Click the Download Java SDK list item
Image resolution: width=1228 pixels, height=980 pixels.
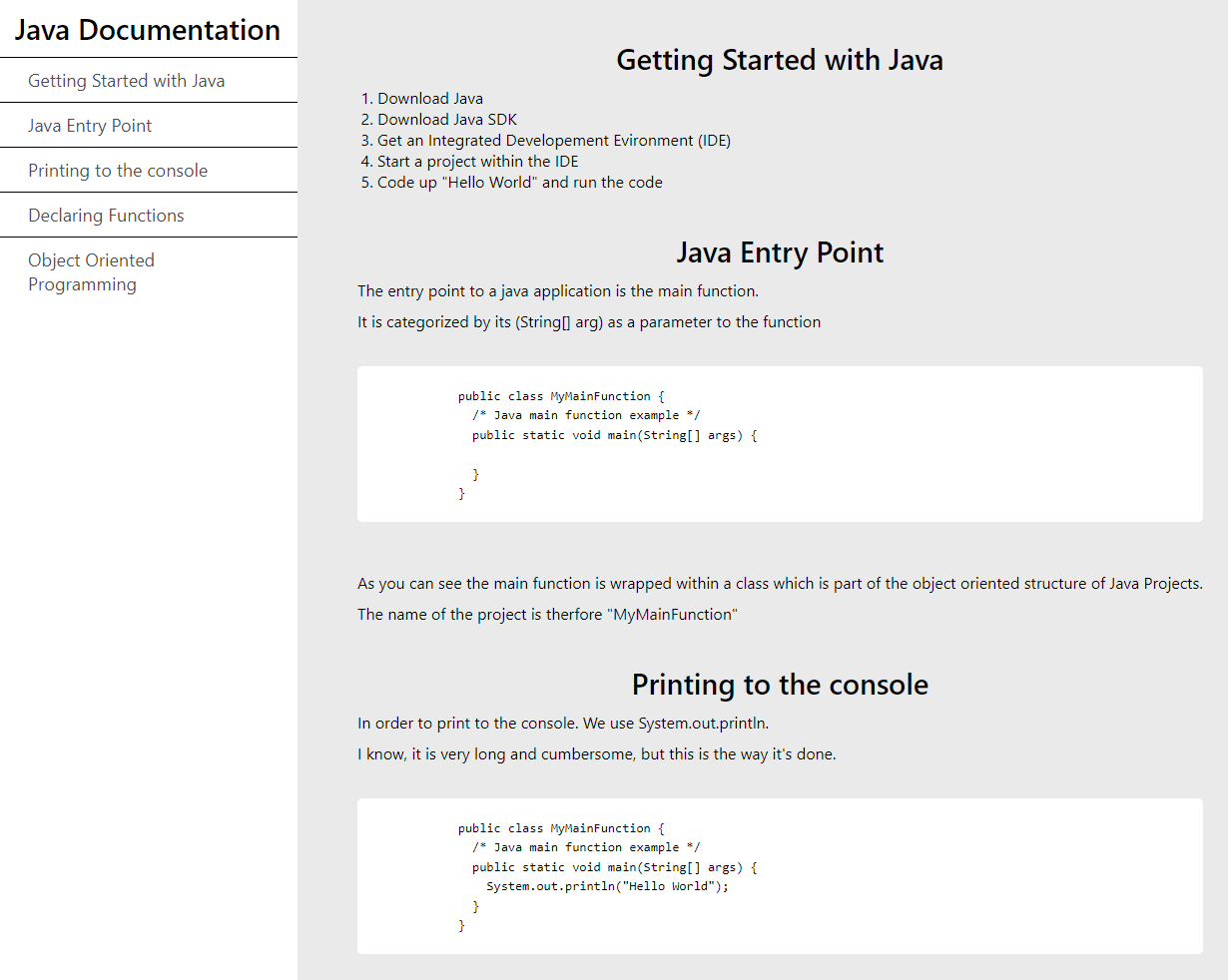pyautogui.click(x=446, y=120)
